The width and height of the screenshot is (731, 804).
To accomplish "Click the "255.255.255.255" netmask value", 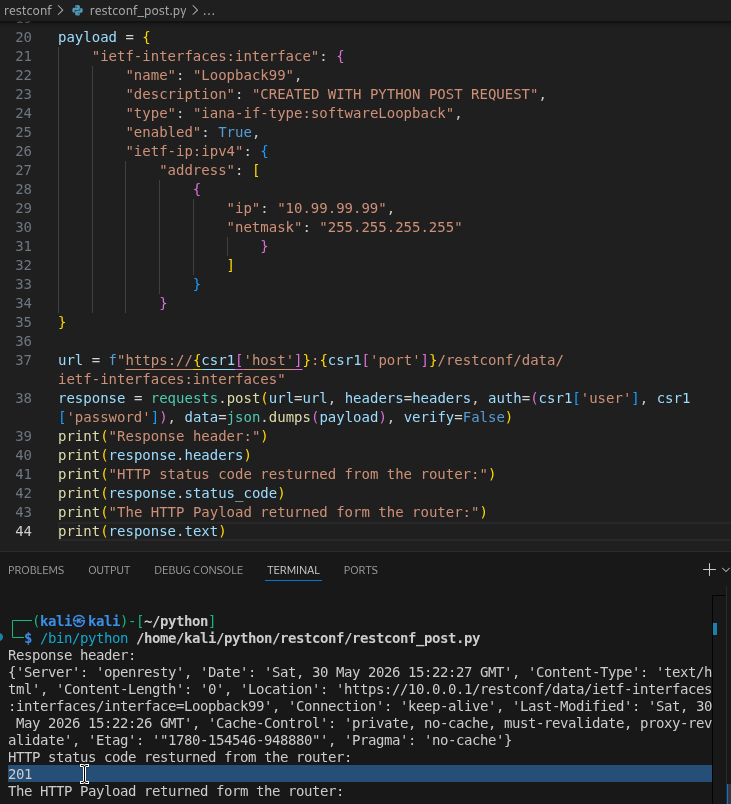I will pyautogui.click(x=391, y=227).
